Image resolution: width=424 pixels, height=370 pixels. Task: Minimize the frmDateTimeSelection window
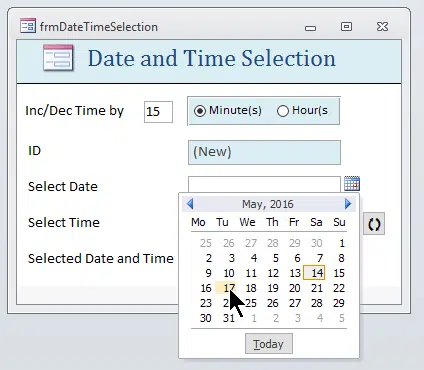point(310,28)
